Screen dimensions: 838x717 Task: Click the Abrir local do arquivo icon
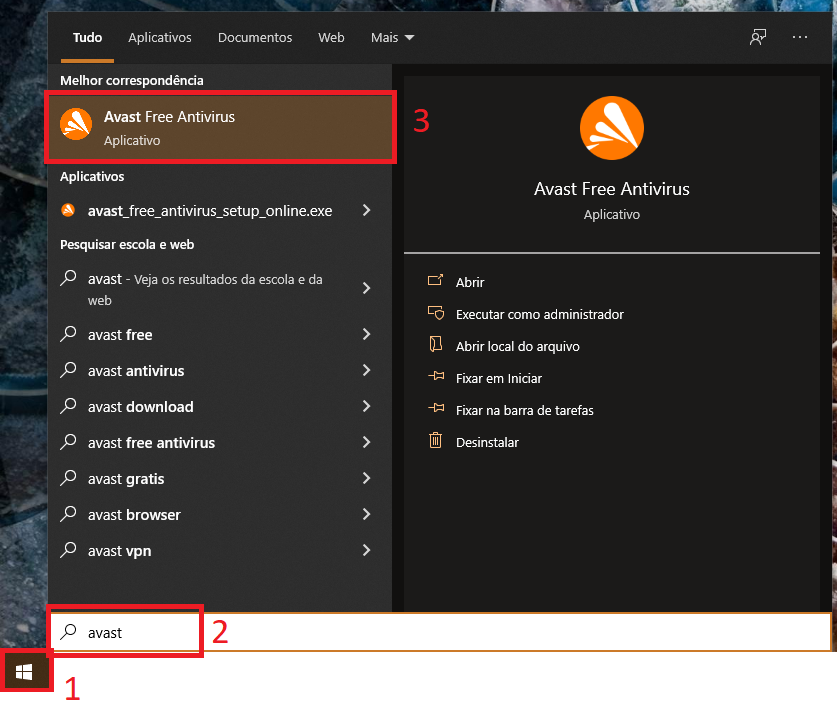[435, 345]
